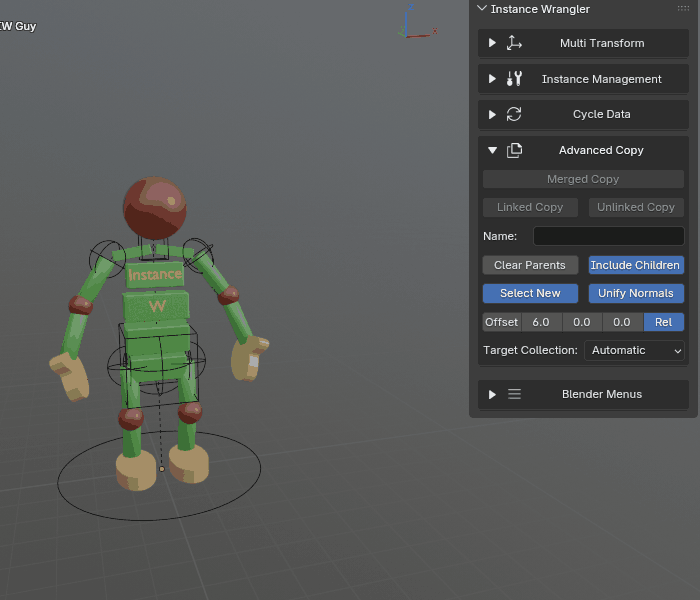Open the Cycle Data panel label
Screen dimensions: 700x600
(601, 114)
